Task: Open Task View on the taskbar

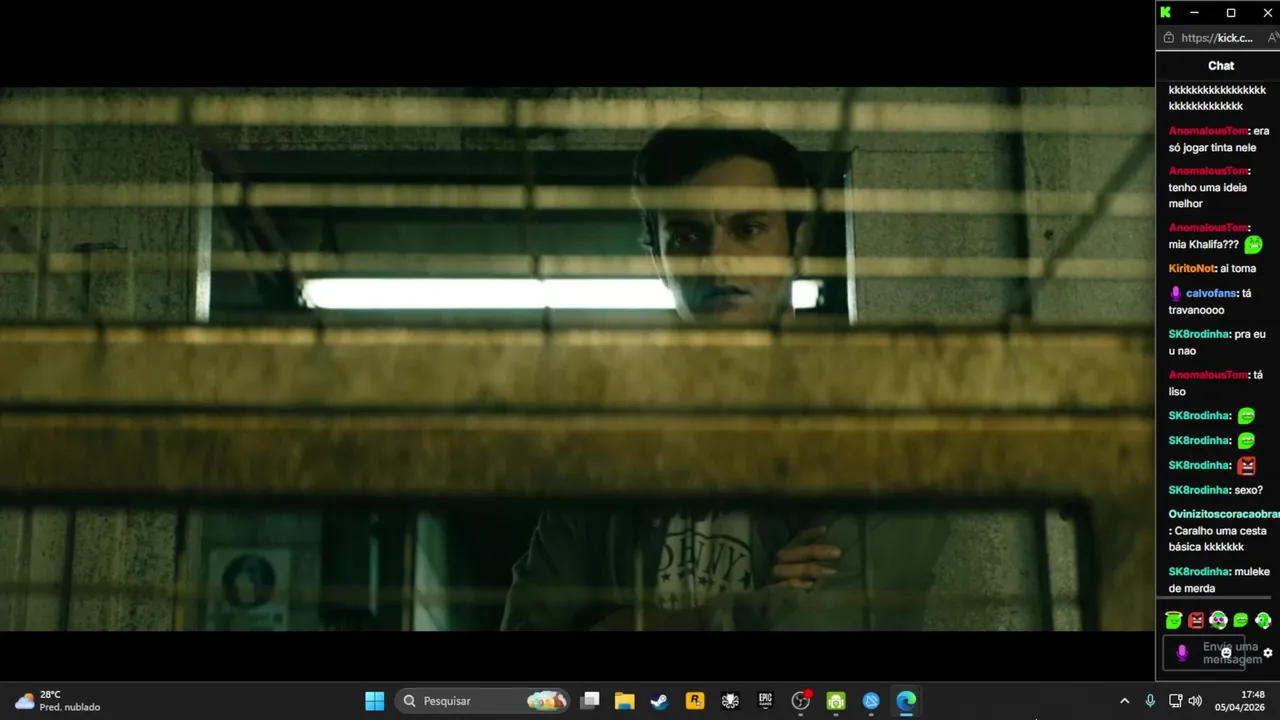Action: [591, 701]
